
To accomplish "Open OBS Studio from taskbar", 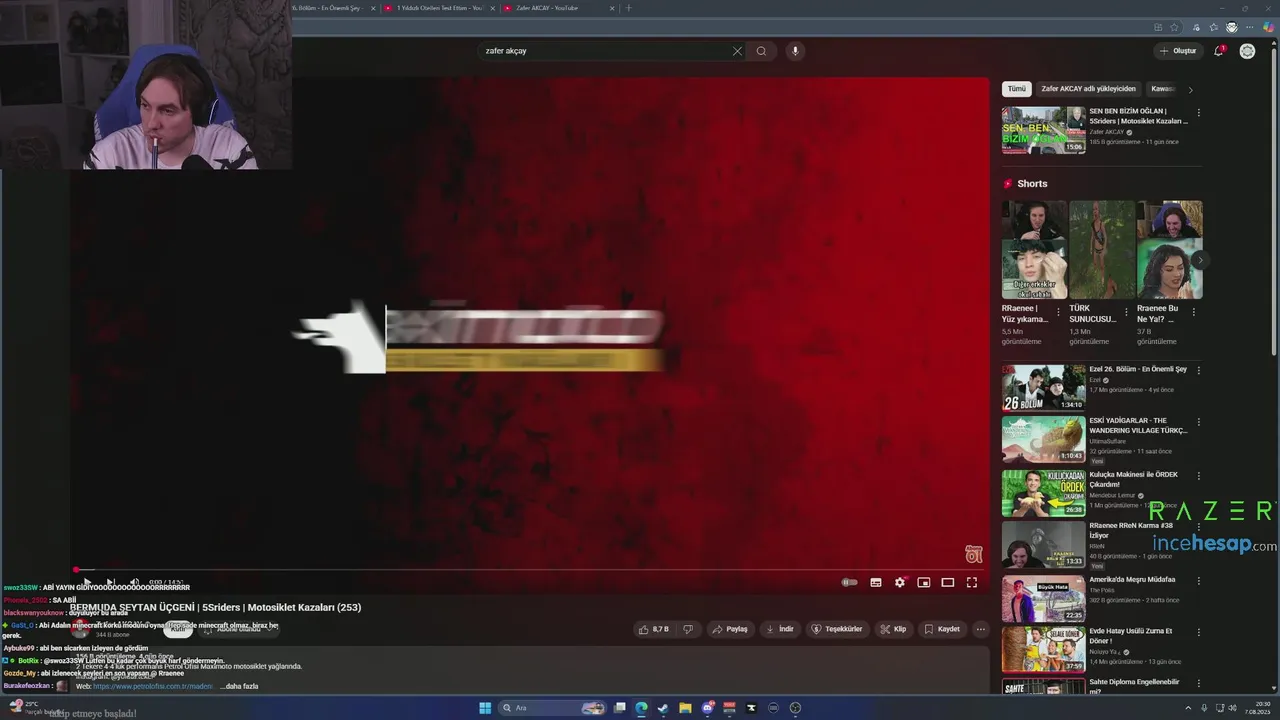I will 795,708.
